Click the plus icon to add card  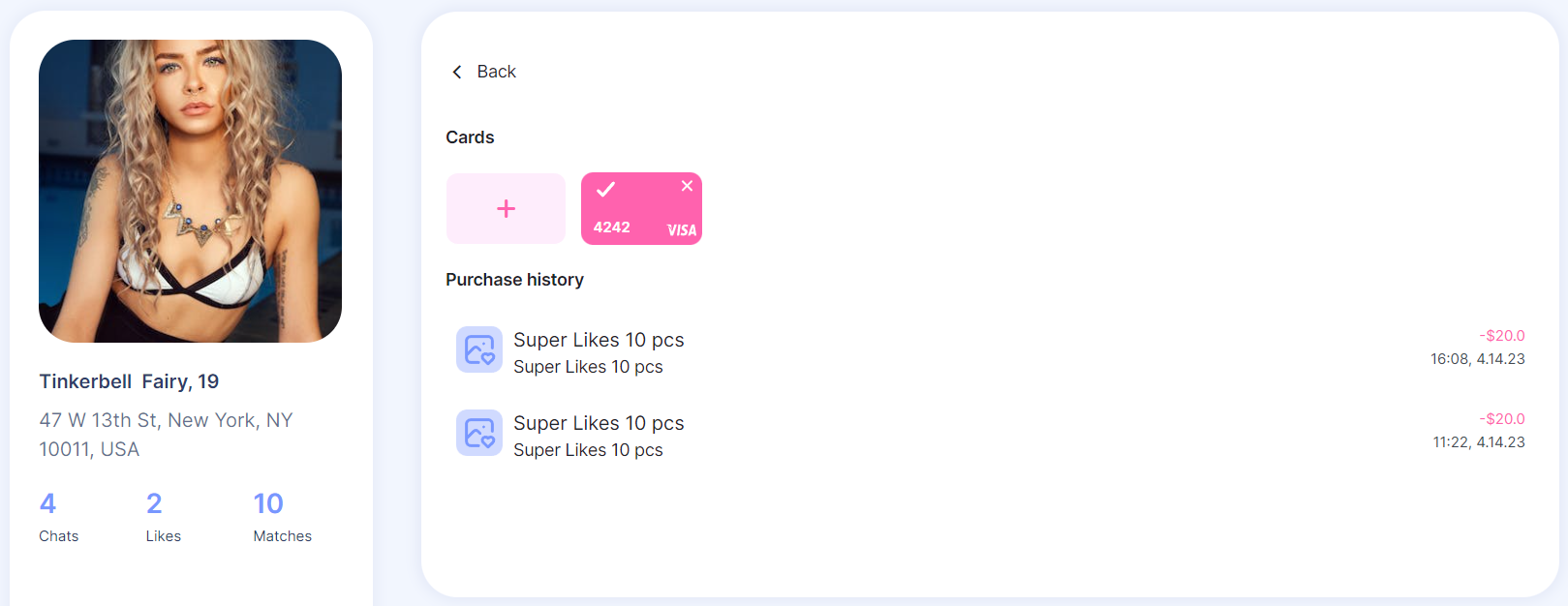pos(506,209)
